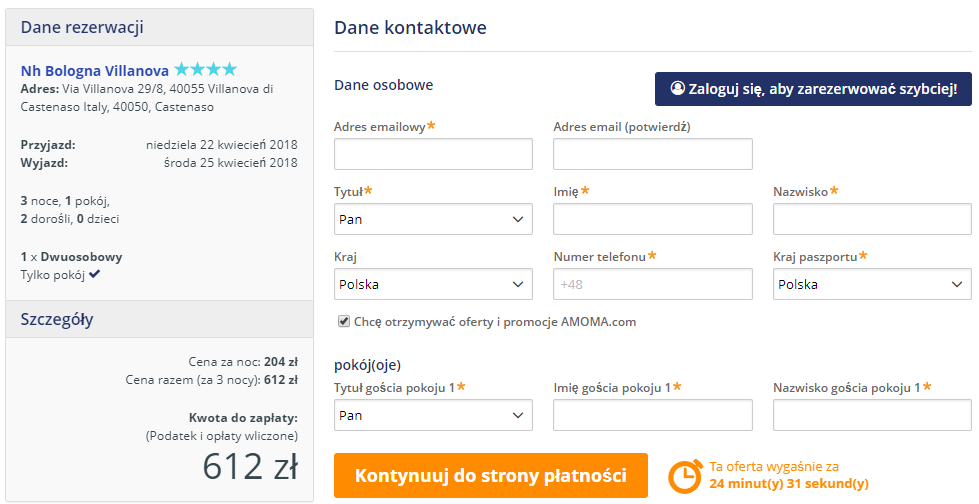Click the offer expiry countdown text

(x=789, y=475)
